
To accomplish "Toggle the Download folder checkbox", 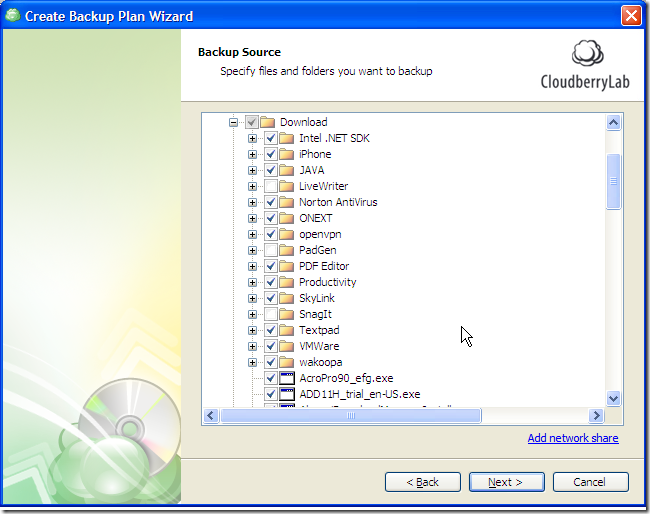I will click(252, 122).
